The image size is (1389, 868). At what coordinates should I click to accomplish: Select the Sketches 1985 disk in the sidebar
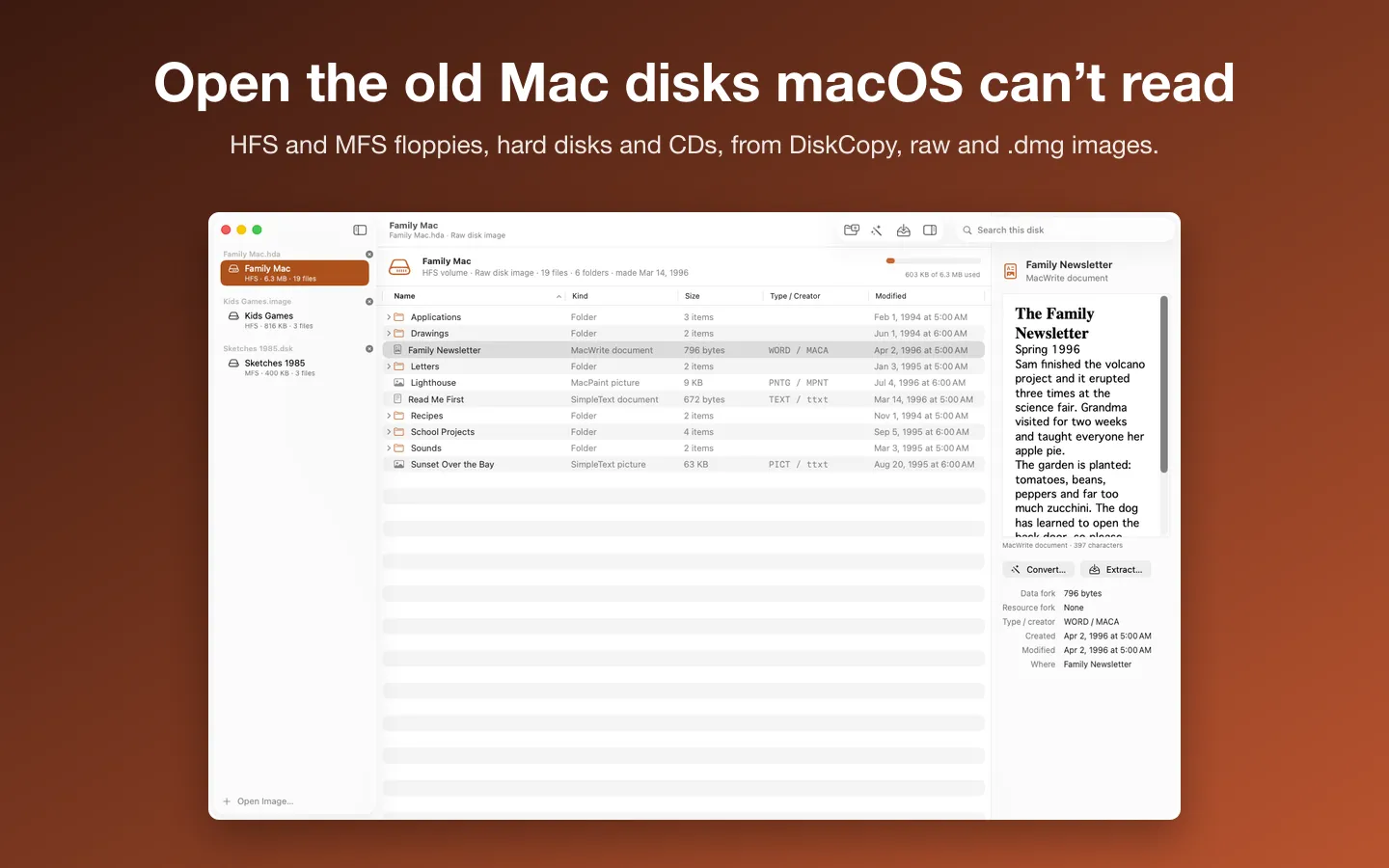[294, 367]
